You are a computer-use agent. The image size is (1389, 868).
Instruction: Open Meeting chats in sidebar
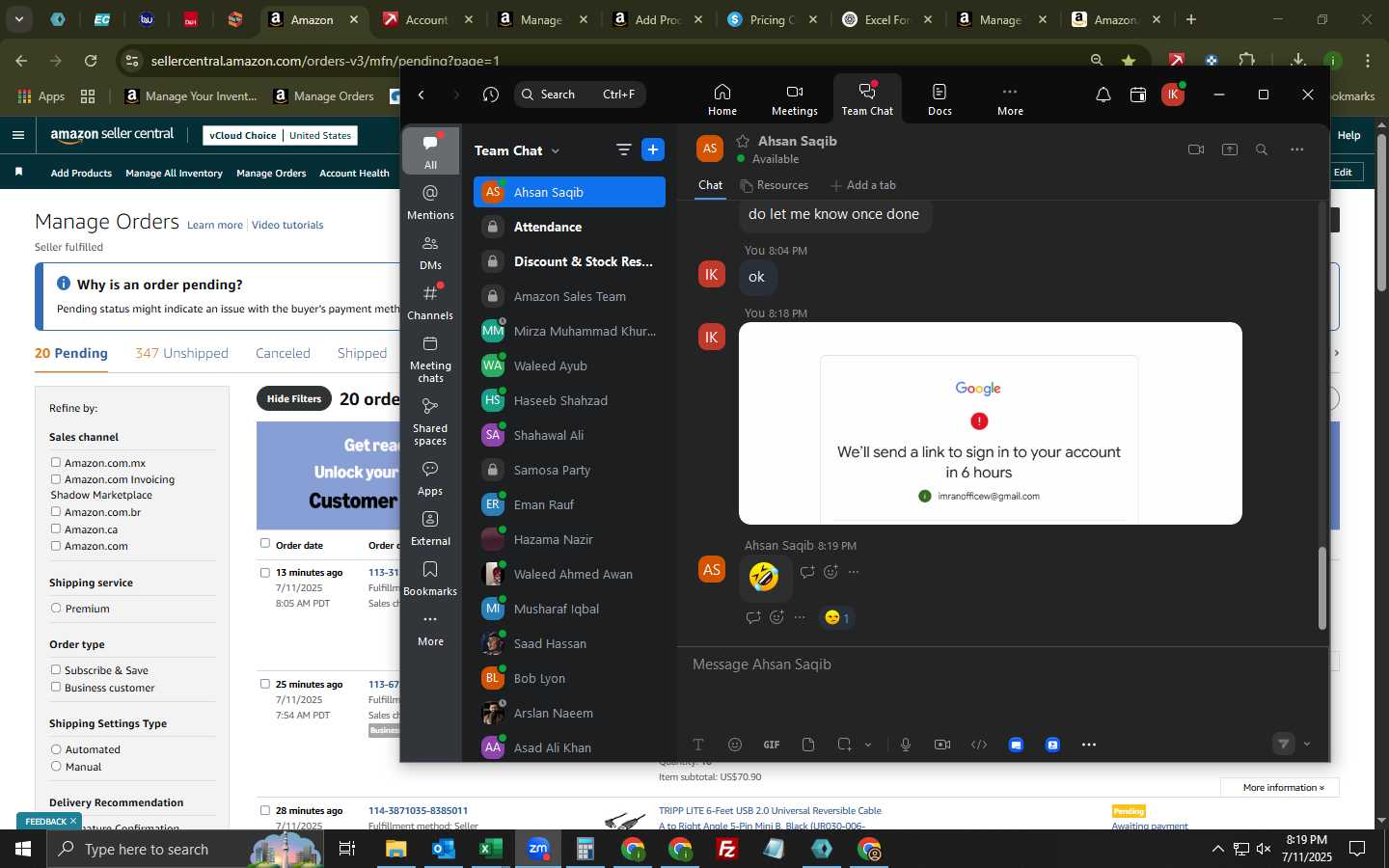(x=430, y=359)
